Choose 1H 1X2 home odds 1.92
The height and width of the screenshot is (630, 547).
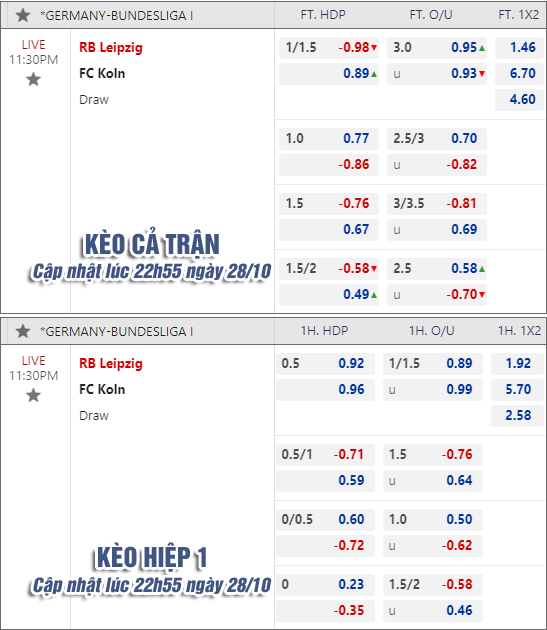517,364
